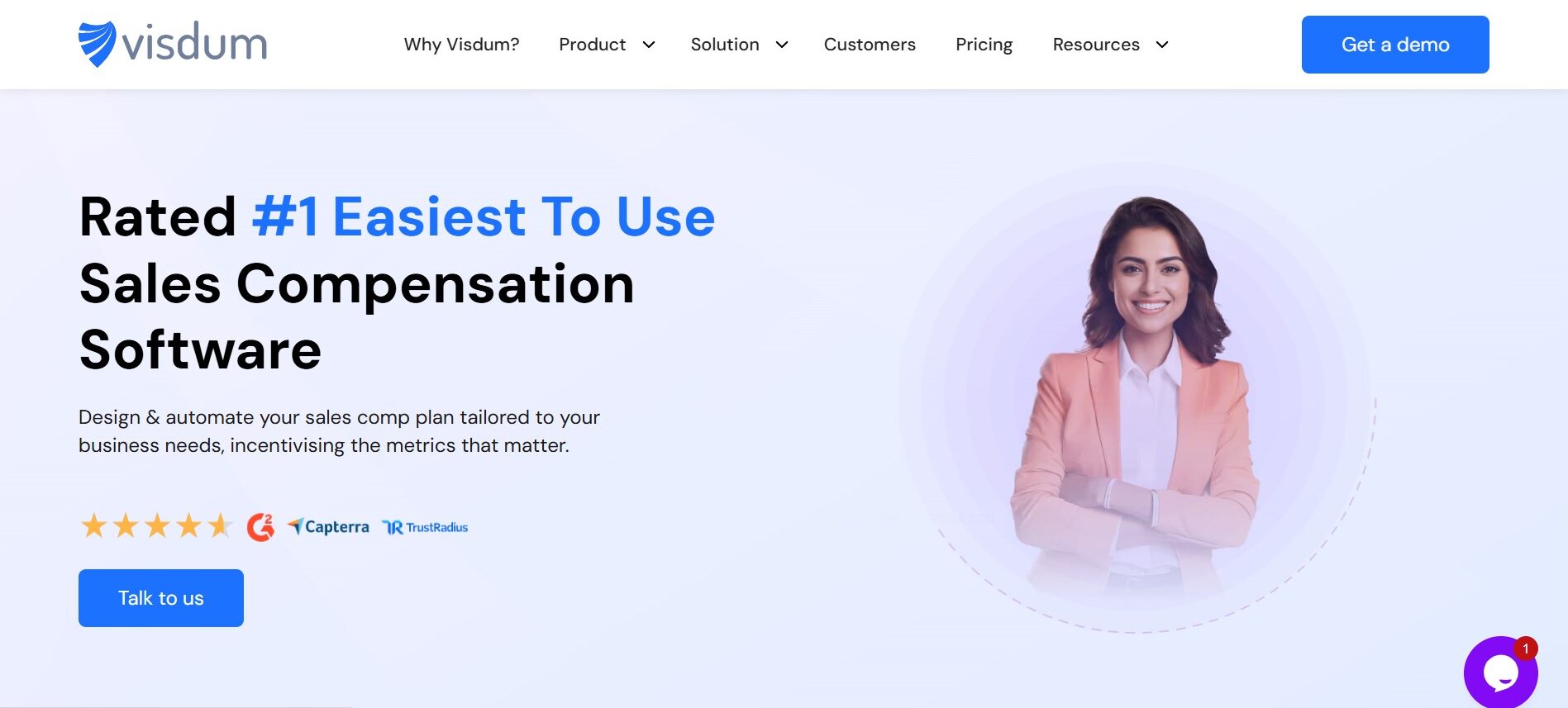This screenshot has width=1568, height=708.
Task: Click the five-star rating graphic
Action: 156,525
